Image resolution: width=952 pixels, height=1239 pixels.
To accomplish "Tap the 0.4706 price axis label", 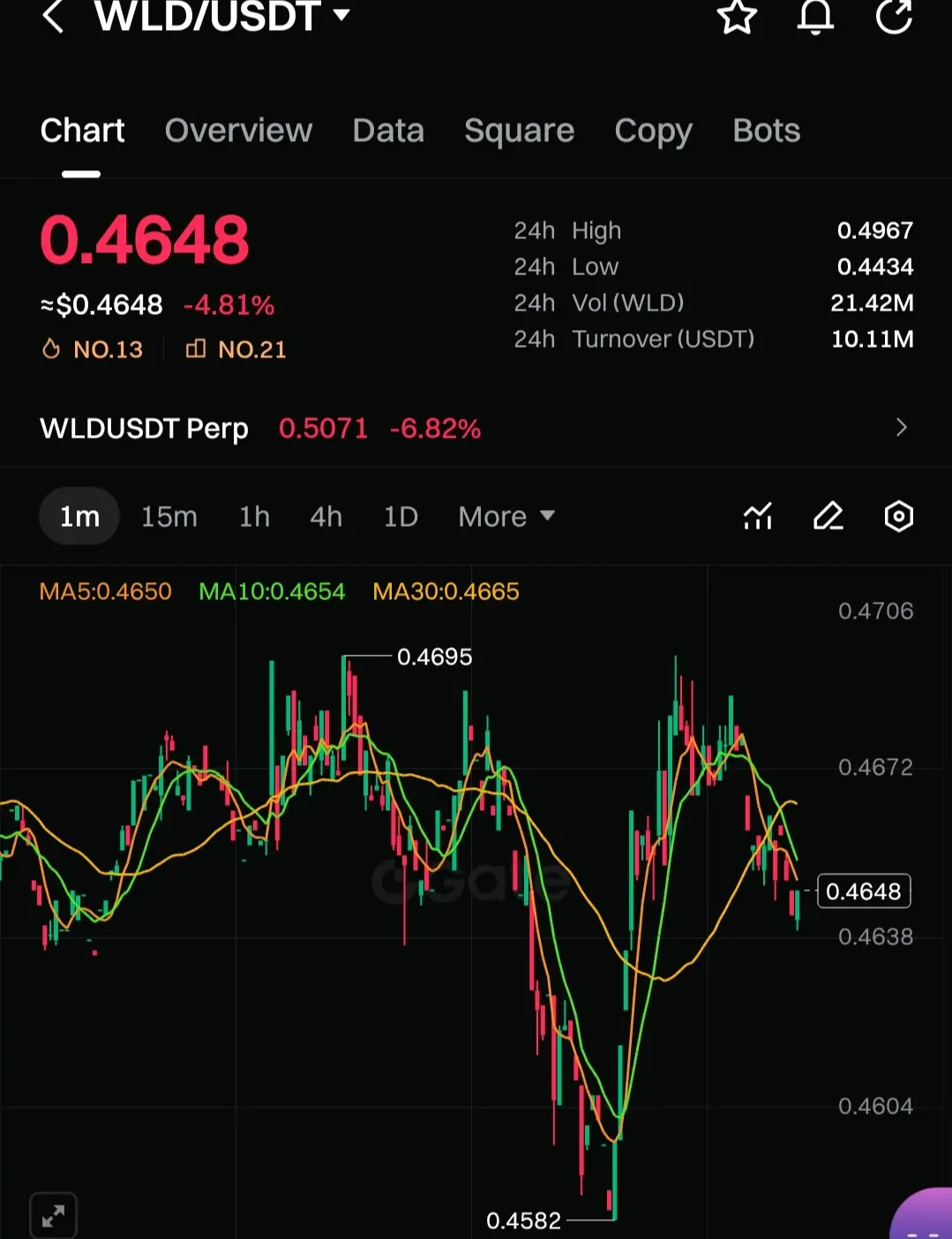I will (875, 611).
